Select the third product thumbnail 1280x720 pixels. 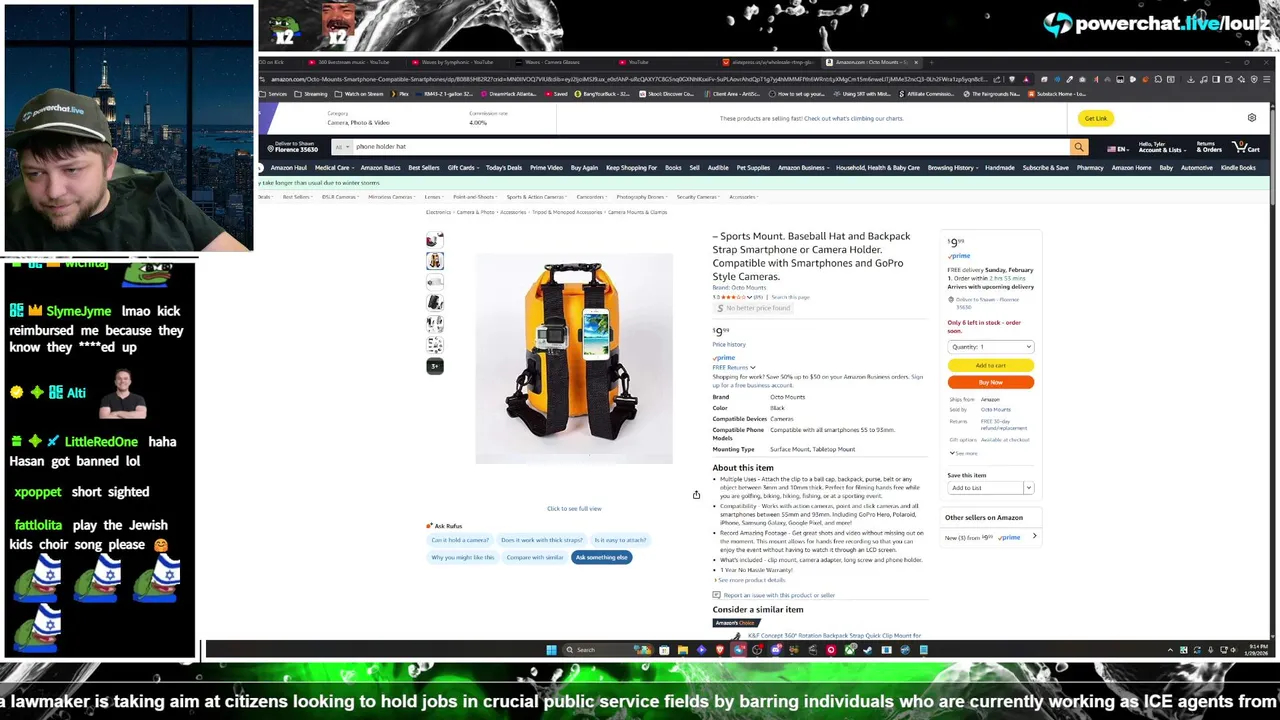point(434,282)
